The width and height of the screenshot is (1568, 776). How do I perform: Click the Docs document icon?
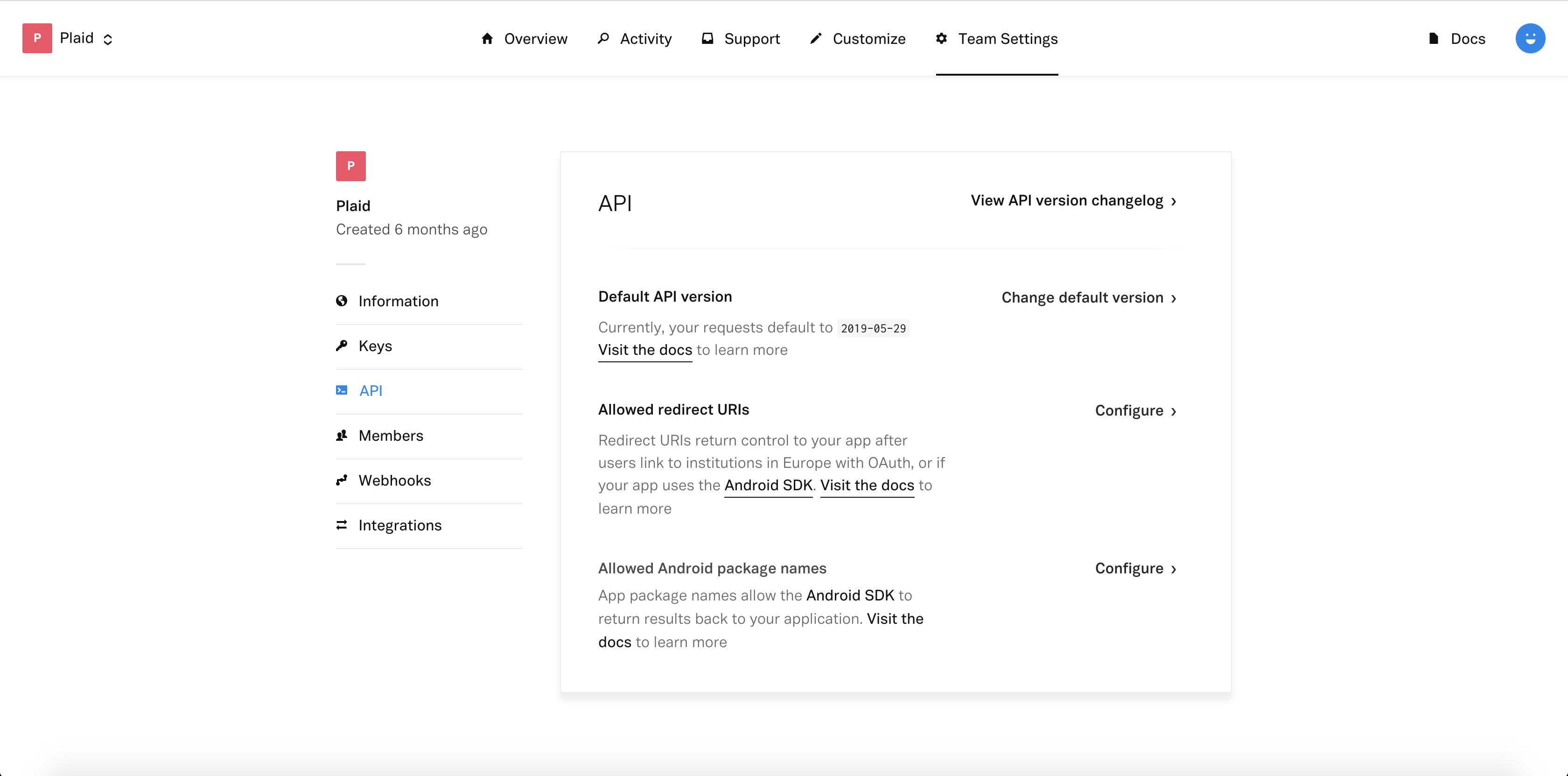(1434, 38)
